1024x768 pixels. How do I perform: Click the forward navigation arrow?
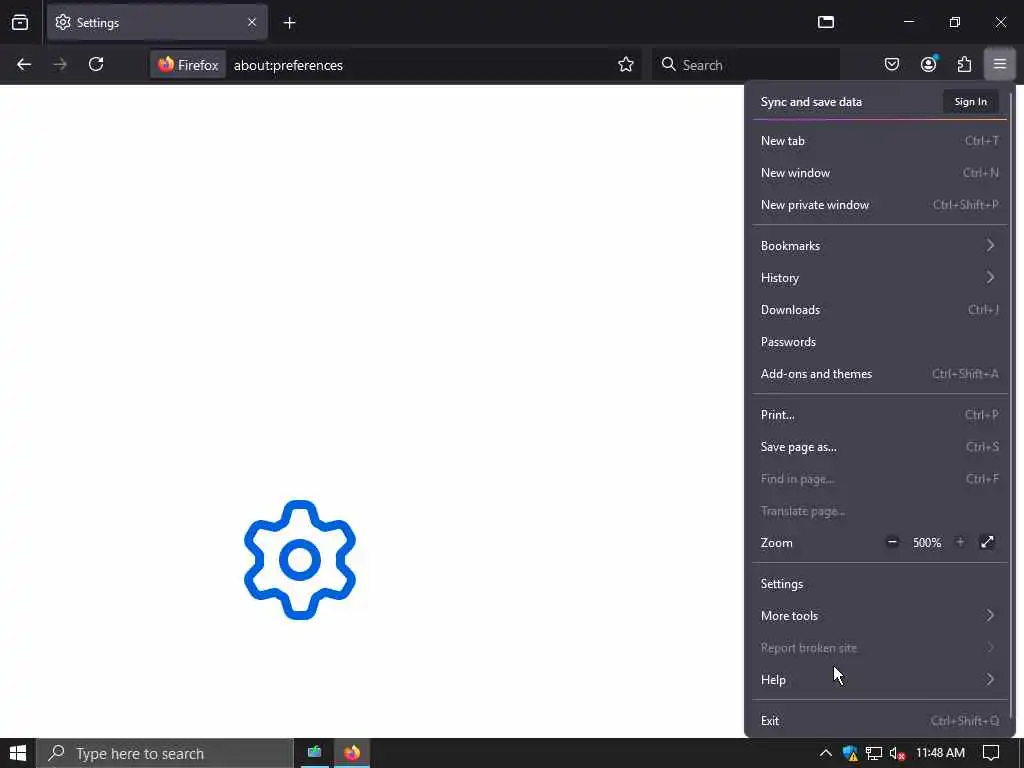[x=60, y=64]
